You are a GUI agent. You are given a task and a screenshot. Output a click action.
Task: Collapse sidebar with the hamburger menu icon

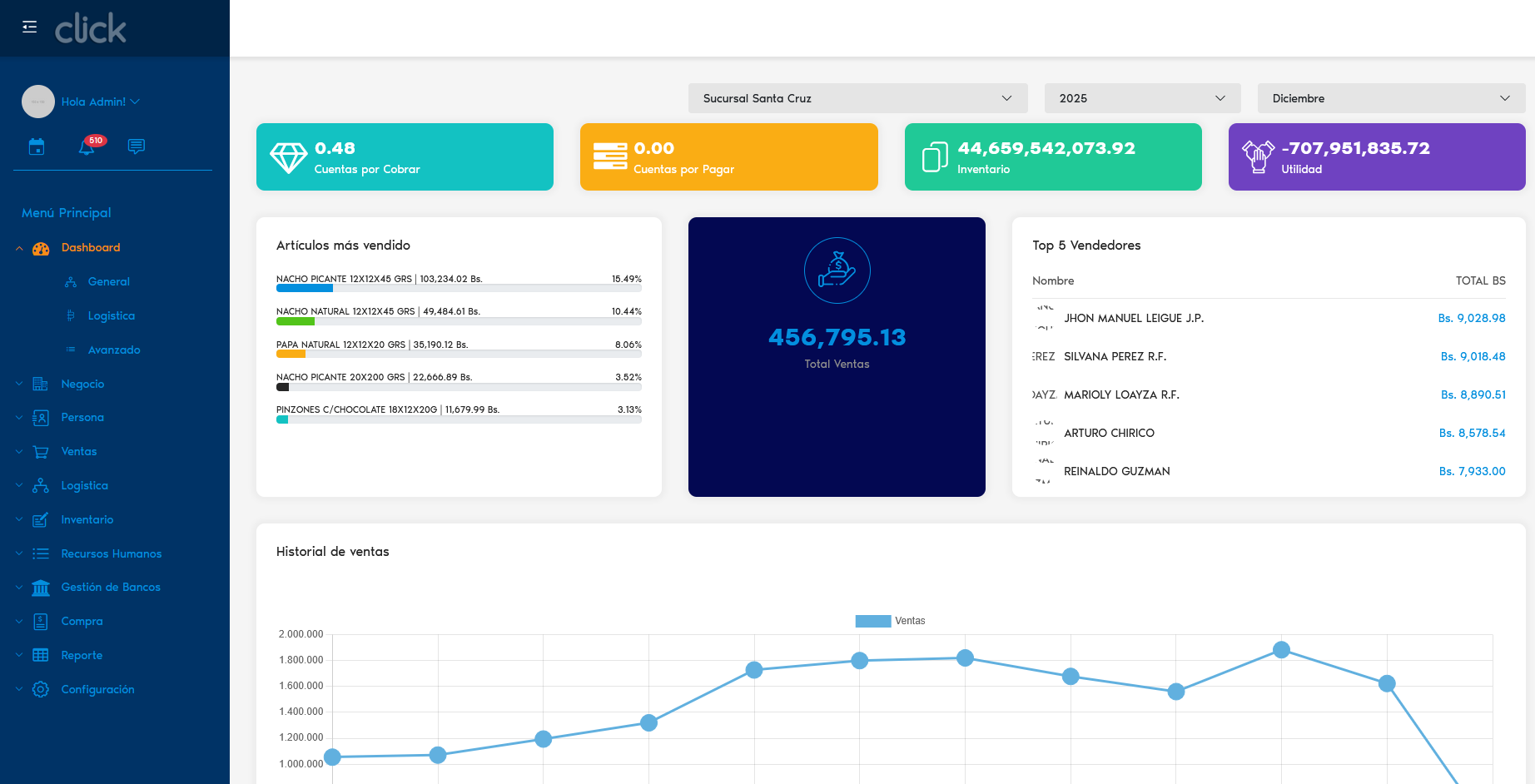(29, 27)
